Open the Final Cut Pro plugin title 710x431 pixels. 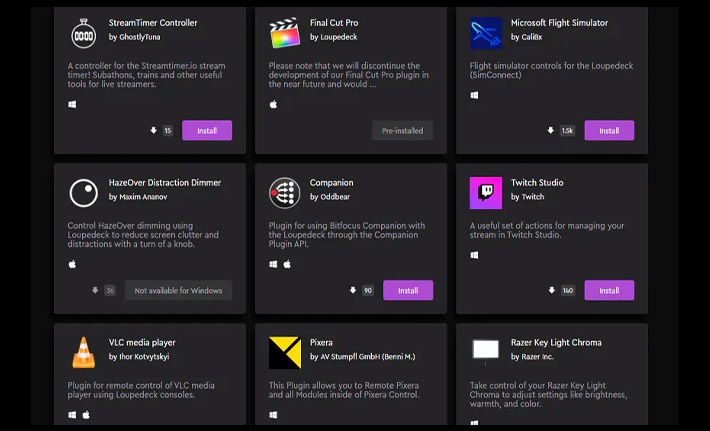(x=334, y=23)
